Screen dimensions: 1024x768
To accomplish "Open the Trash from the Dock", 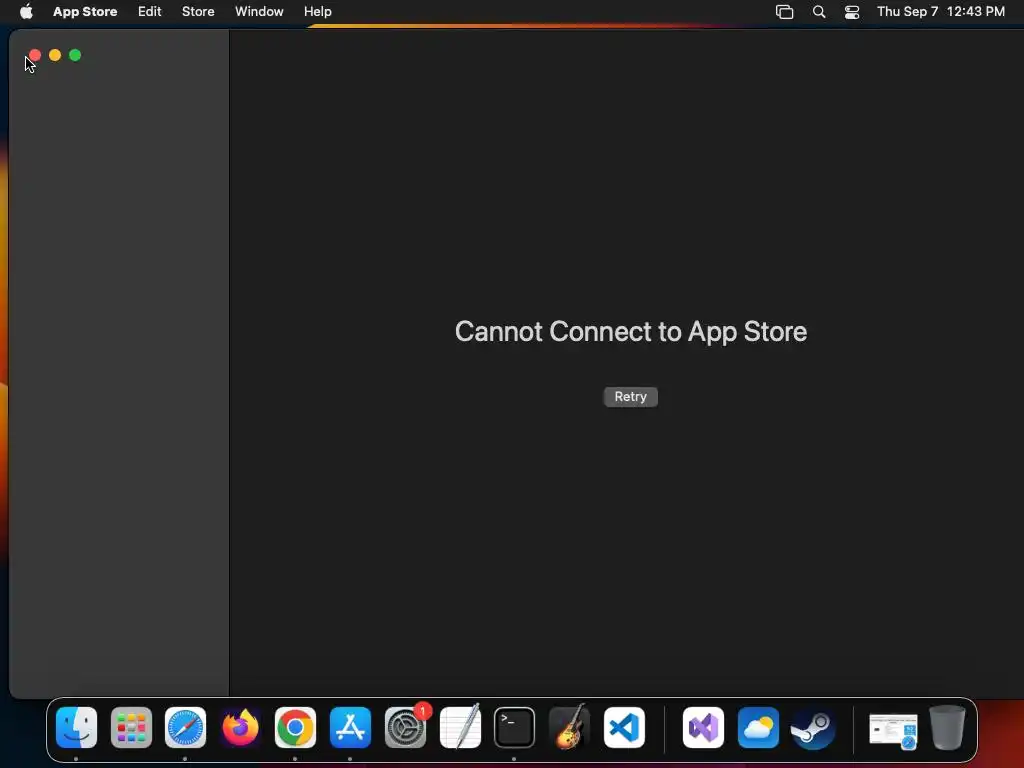I will pyautogui.click(x=948, y=727).
